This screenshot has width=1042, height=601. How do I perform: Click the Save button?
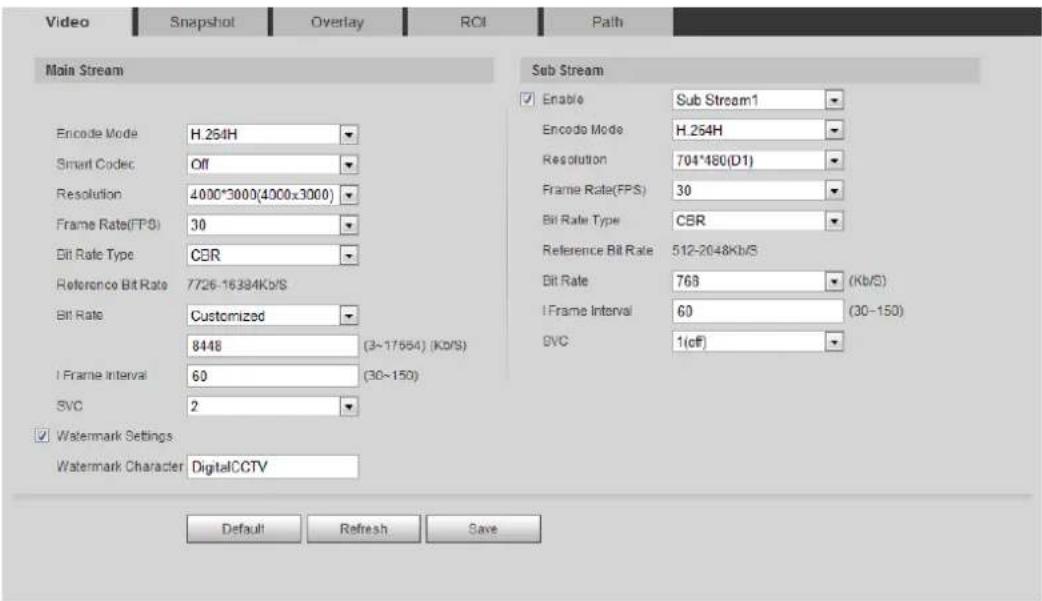pos(483,529)
